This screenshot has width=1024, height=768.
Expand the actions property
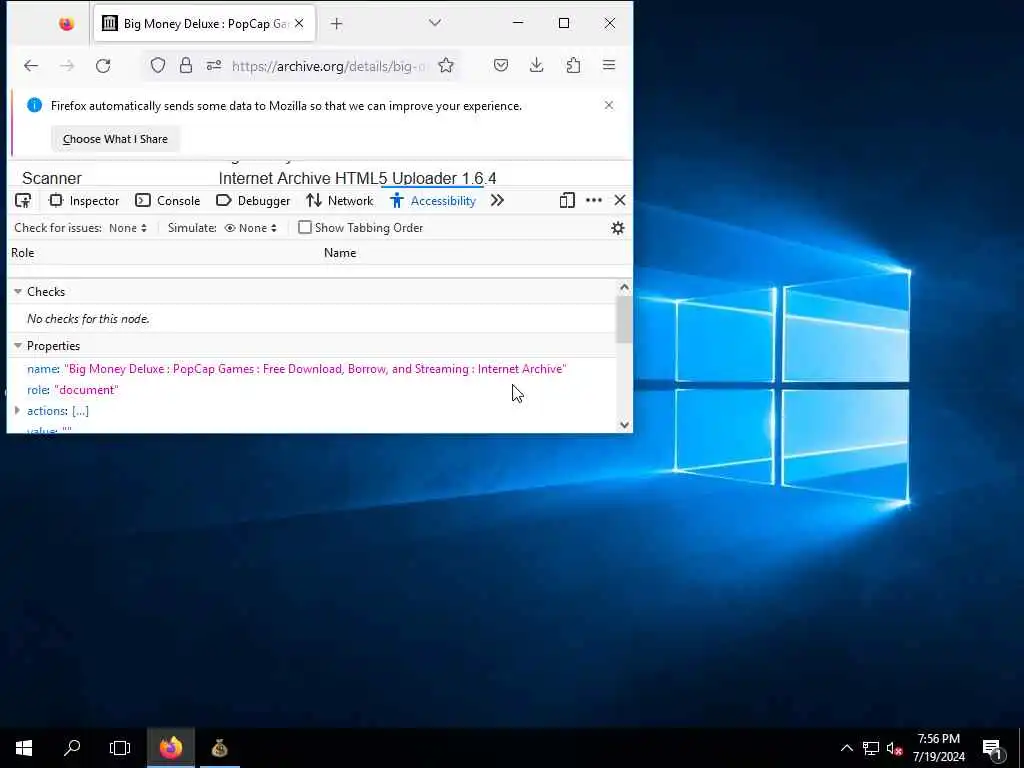pos(18,411)
